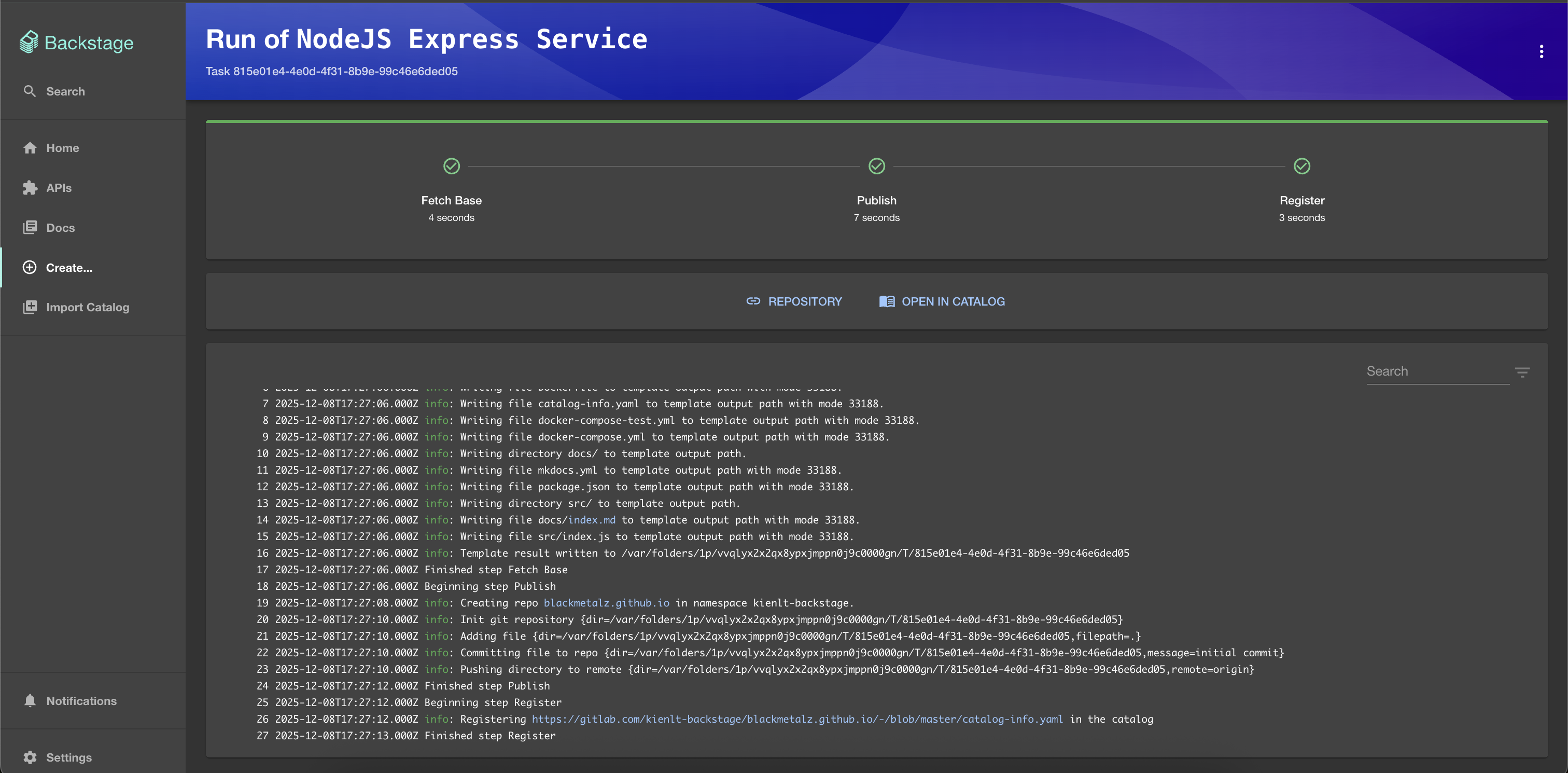
Task: Open the three-dot header menu
Action: [1541, 52]
